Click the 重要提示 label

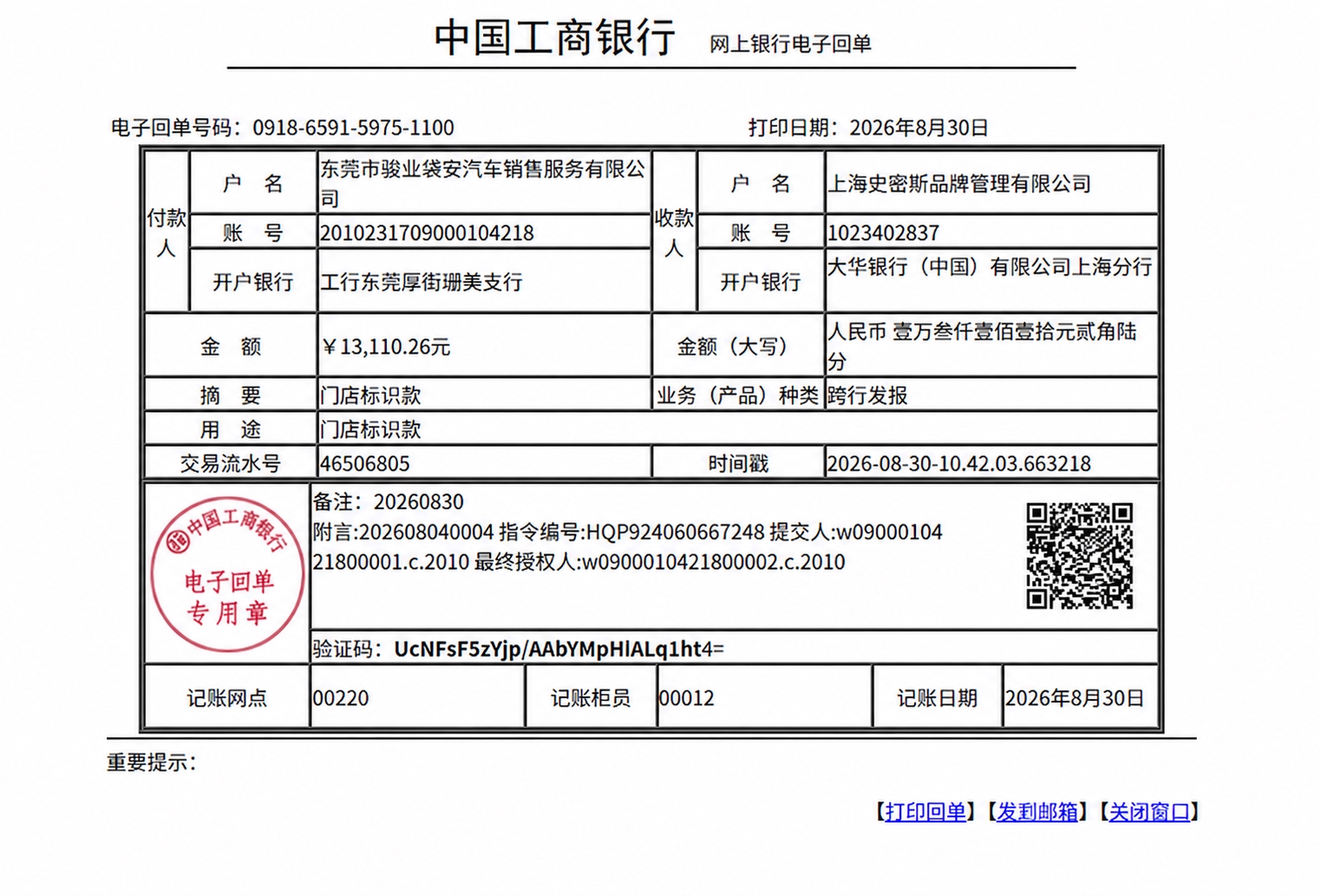[x=151, y=762]
